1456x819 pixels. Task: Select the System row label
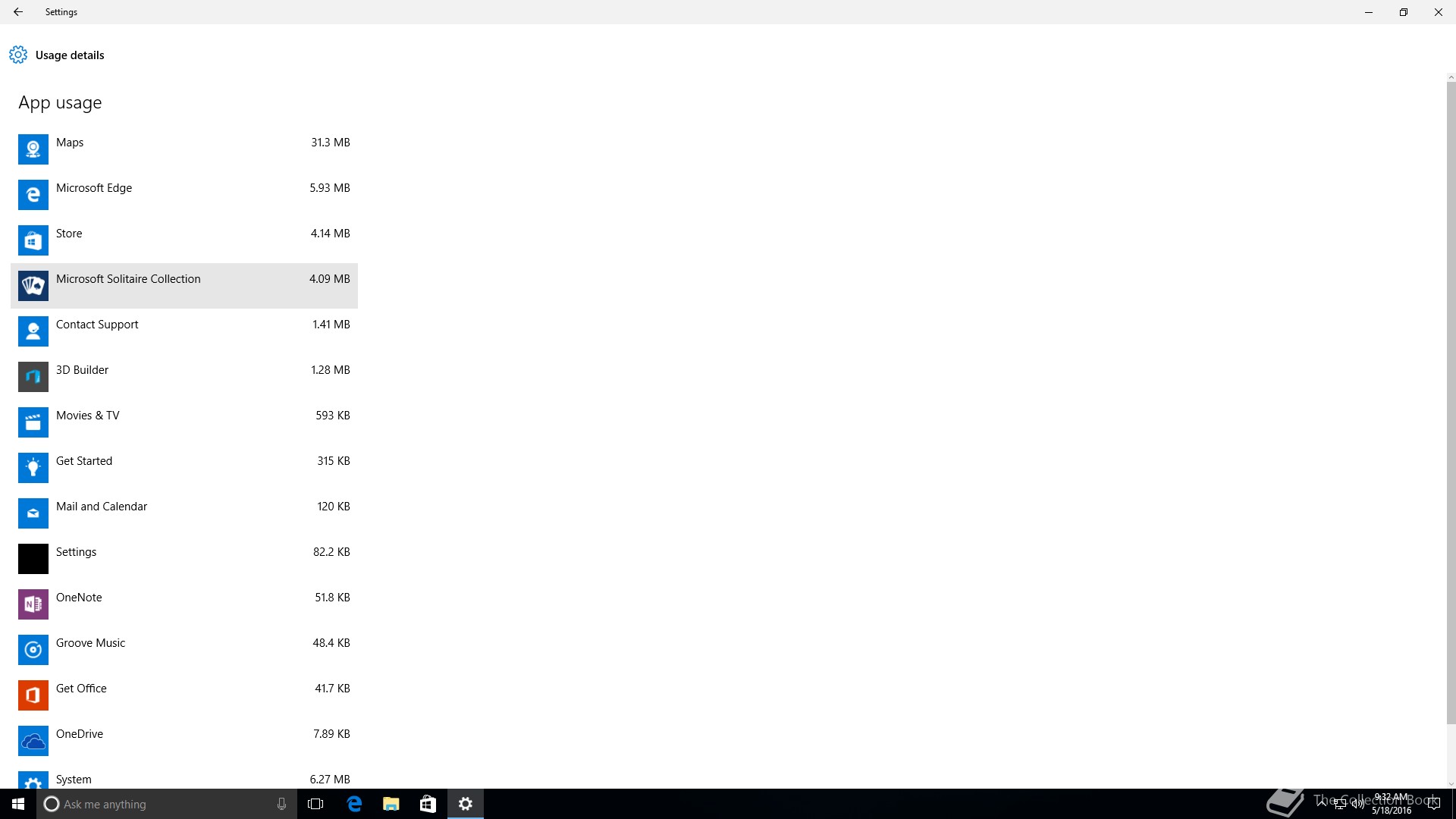(74, 780)
